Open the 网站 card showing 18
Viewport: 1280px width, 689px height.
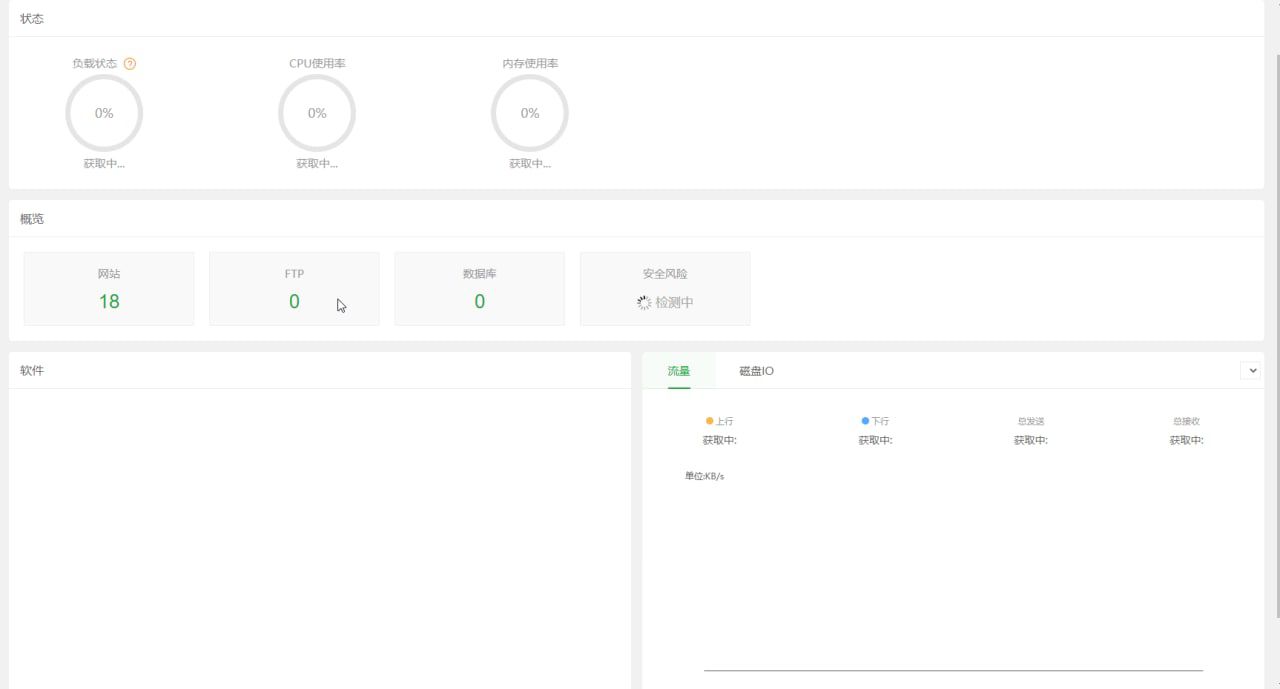[109, 289]
